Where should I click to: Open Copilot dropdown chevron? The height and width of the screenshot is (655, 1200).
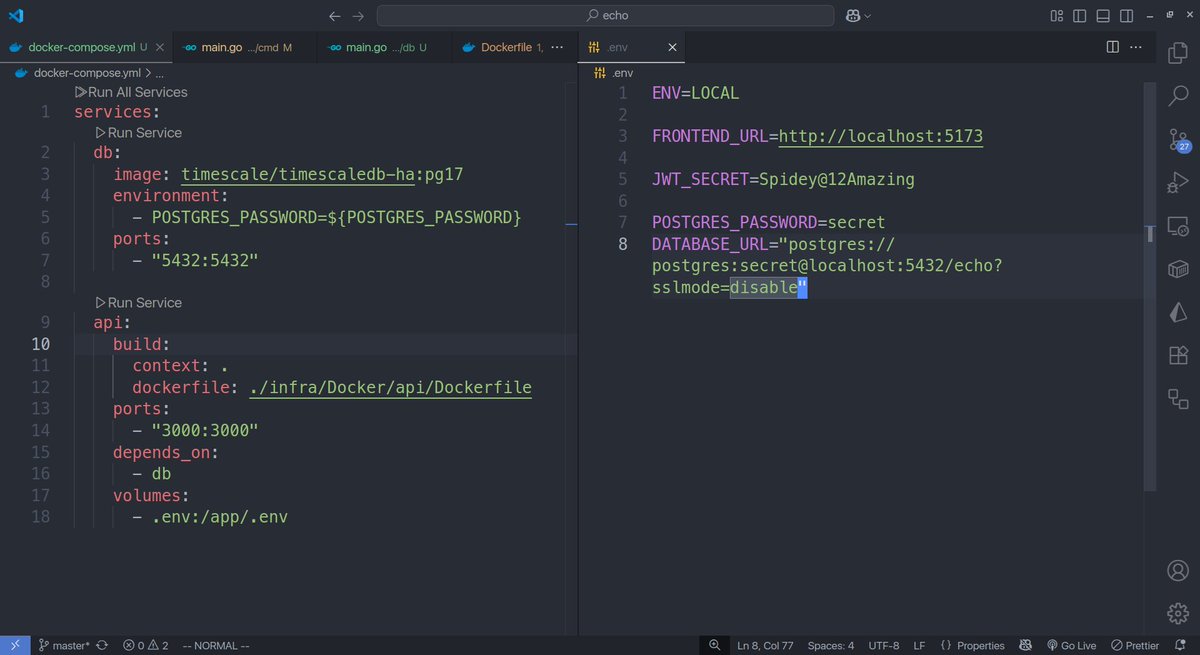pos(868,16)
